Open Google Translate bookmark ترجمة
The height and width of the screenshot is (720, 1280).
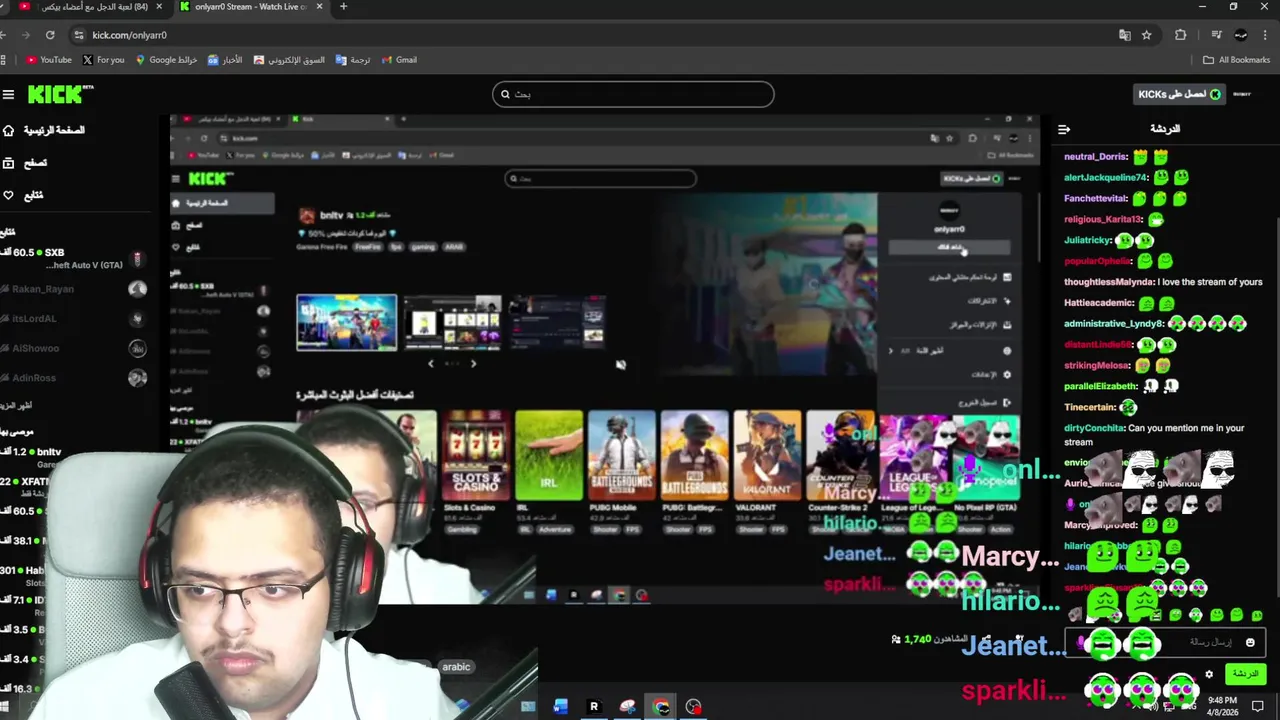point(353,60)
